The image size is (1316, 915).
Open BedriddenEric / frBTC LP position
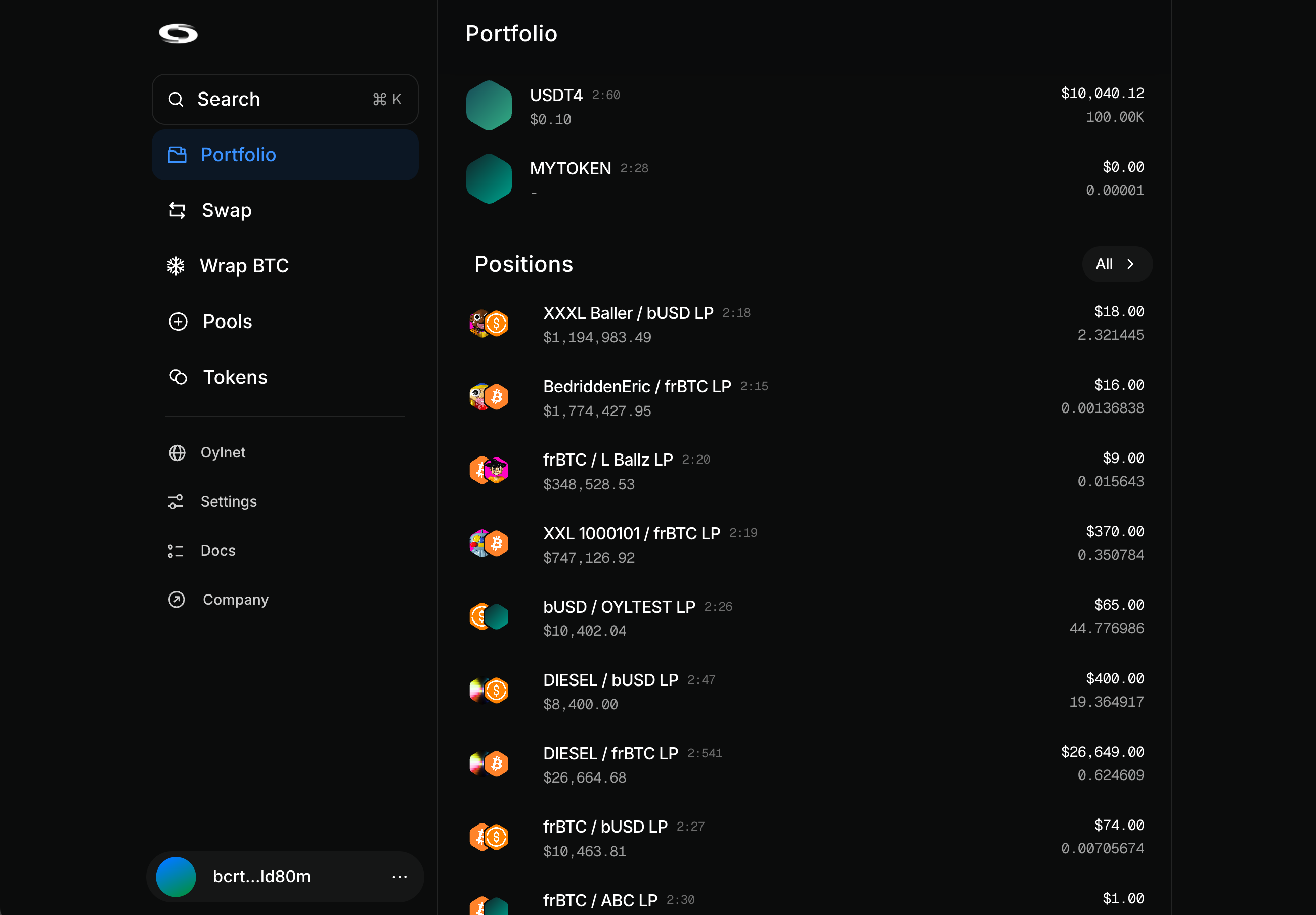(x=637, y=387)
